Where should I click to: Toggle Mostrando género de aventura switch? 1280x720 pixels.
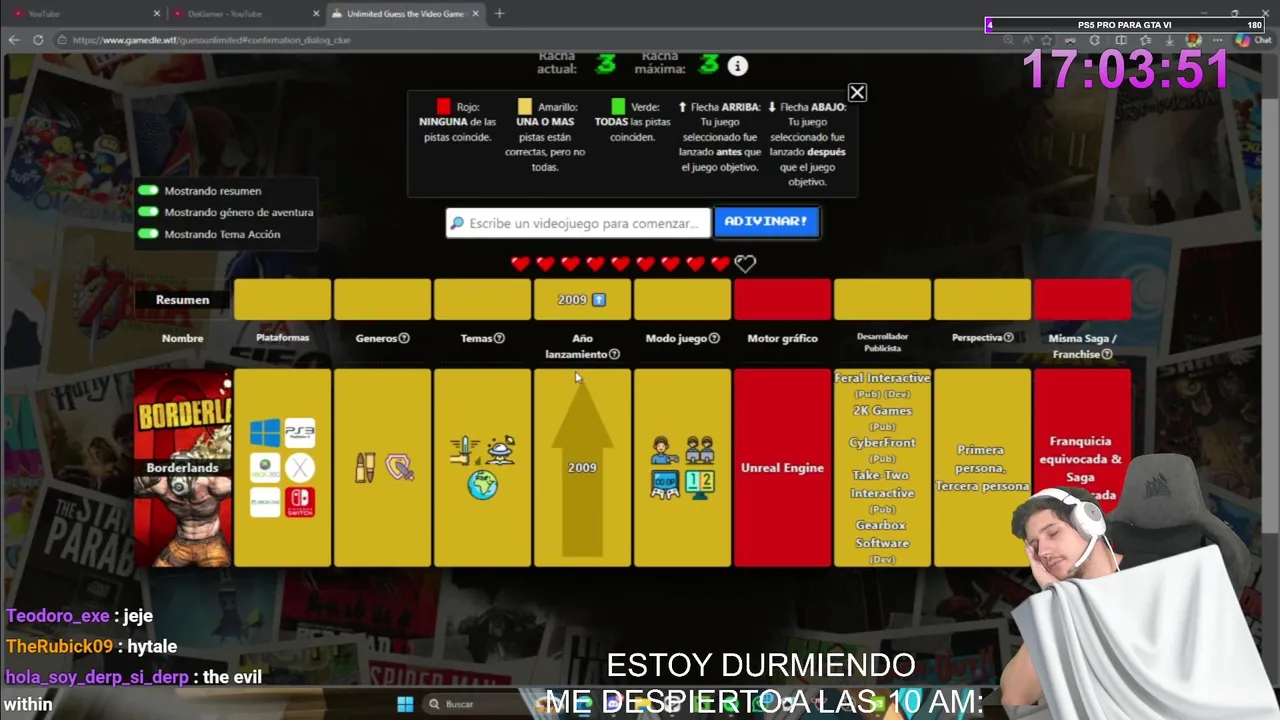click(149, 212)
